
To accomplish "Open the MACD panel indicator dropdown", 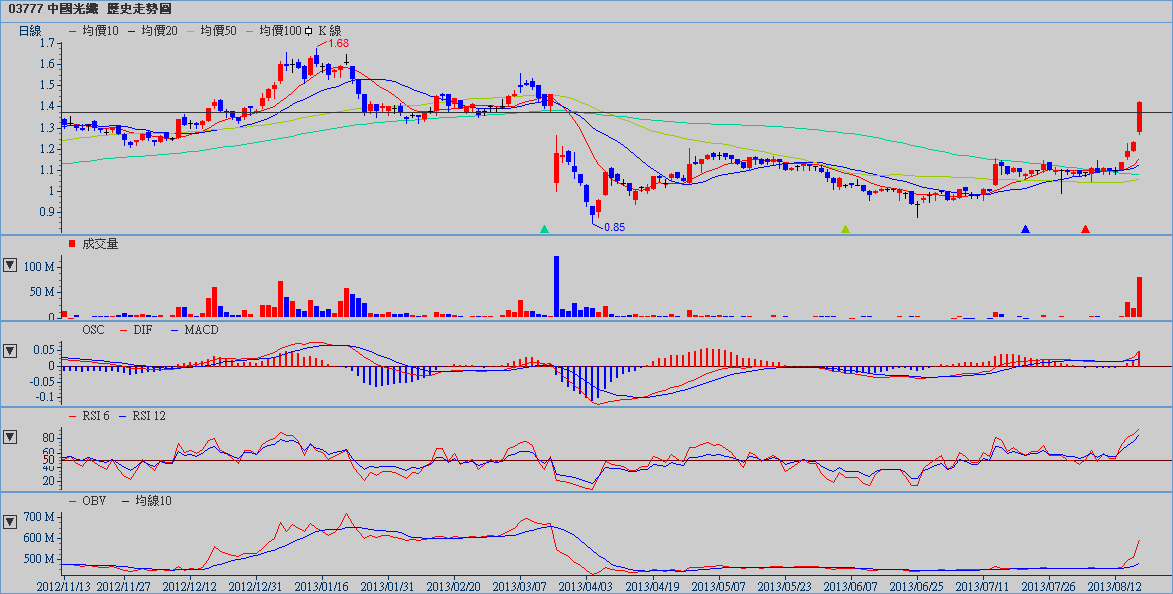I will tap(10, 351).
